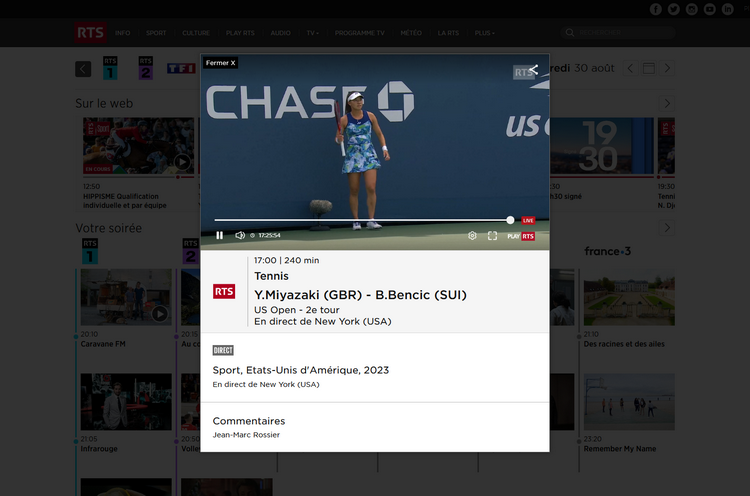This screenshot has height=496, width=750.
Task: Open the PLAY RTS menu item
Action: coord(240,33)
